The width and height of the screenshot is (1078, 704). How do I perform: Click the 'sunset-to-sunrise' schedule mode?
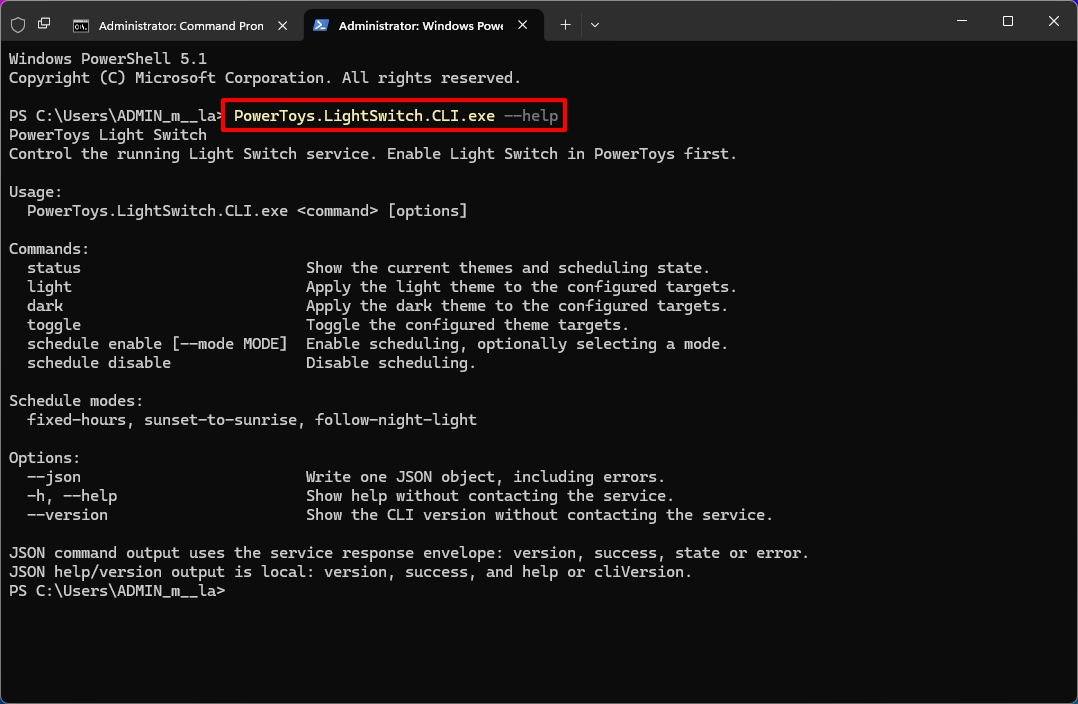[220, 420]
